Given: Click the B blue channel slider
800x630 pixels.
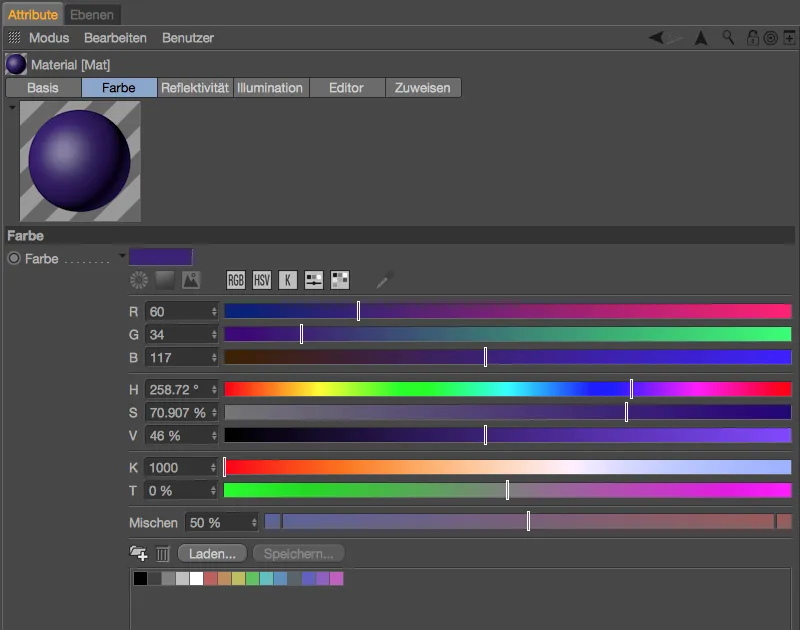Looking at the screenshot, I should point(508,357).
